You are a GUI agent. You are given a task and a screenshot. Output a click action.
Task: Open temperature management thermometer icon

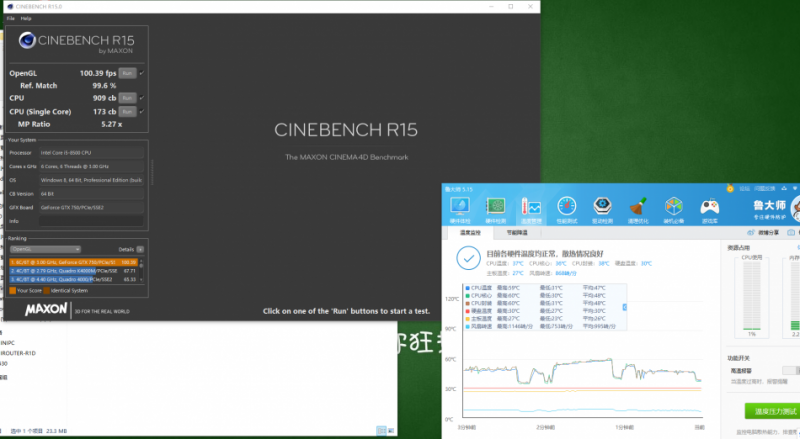click(x=531, y=206)
